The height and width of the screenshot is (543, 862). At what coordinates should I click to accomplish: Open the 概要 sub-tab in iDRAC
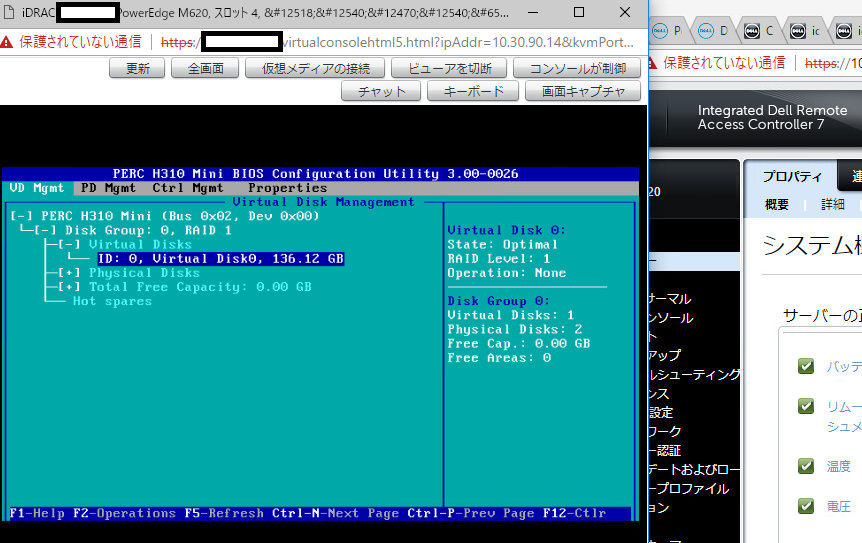pos(776,205)
